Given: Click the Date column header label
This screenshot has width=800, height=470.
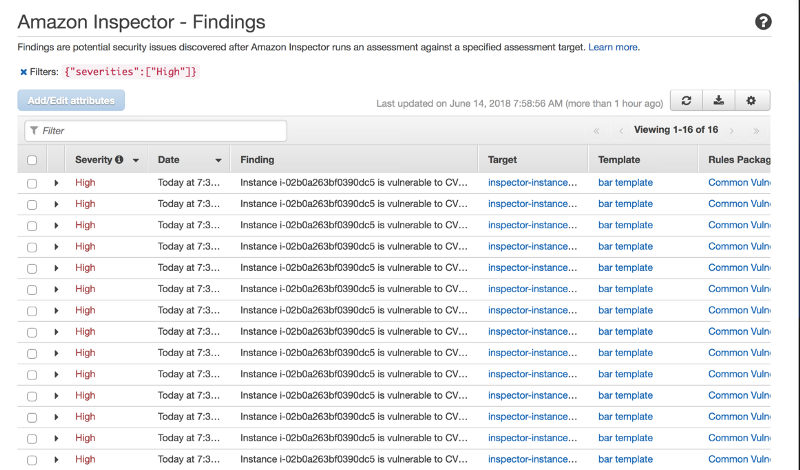Looking at the screenshot, I should coord(168,160).
